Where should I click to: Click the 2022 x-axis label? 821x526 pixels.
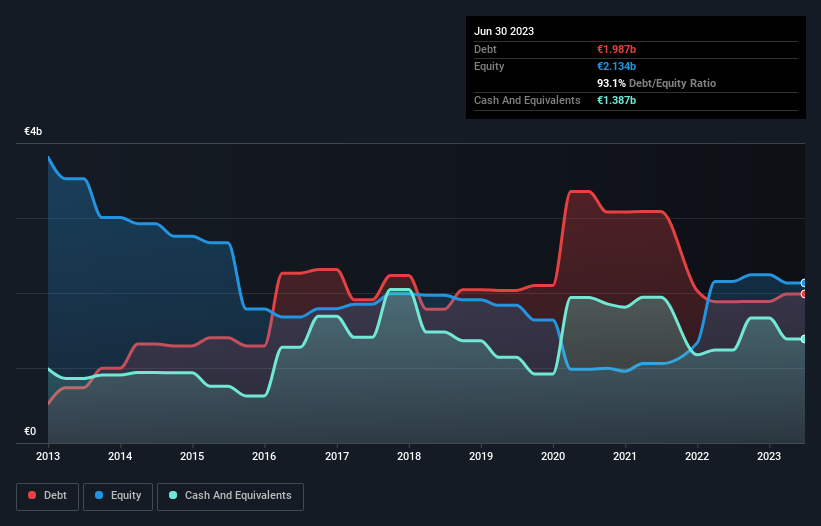pyautogui.click(x=697, y=456)
